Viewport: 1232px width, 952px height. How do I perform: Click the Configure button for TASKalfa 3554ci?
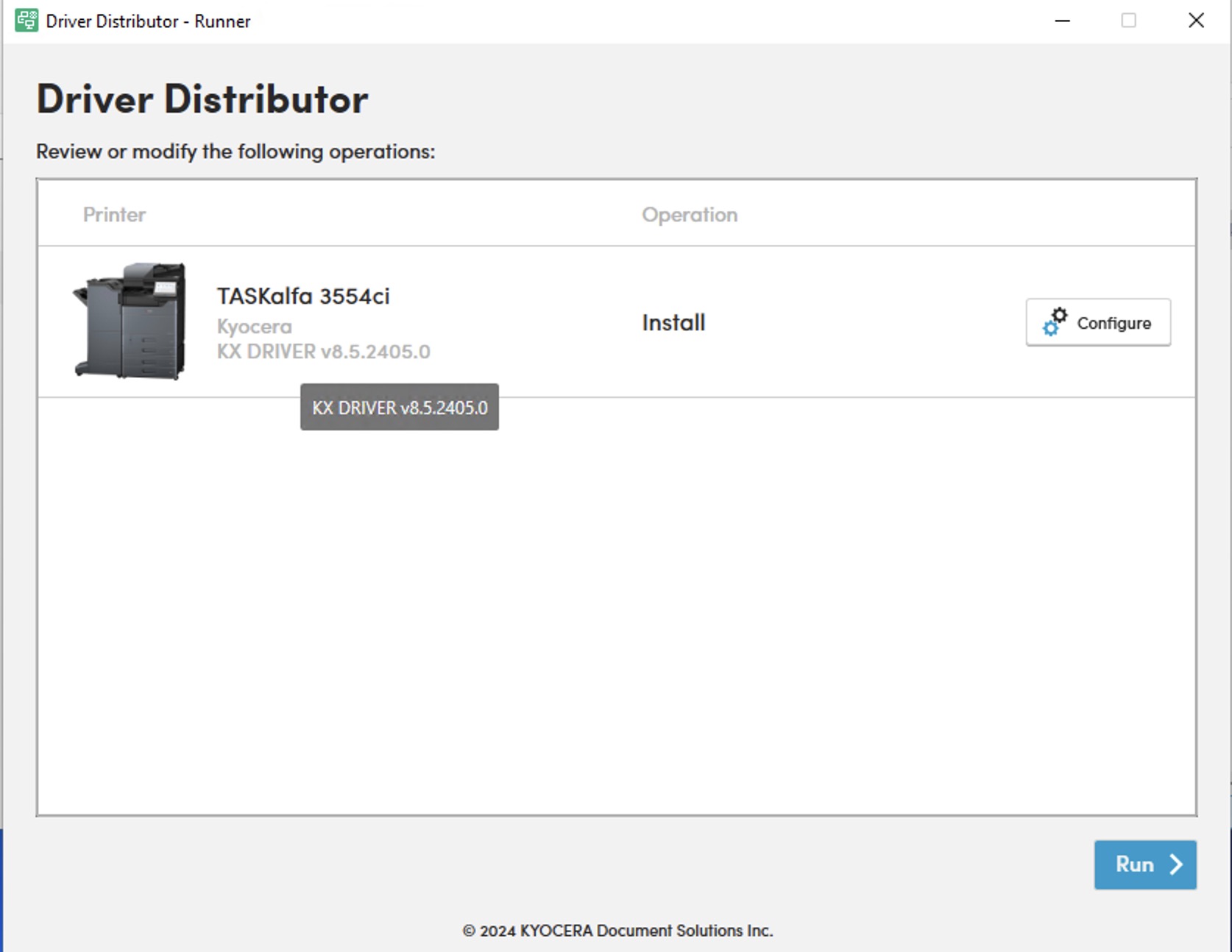pos(1098,322)
